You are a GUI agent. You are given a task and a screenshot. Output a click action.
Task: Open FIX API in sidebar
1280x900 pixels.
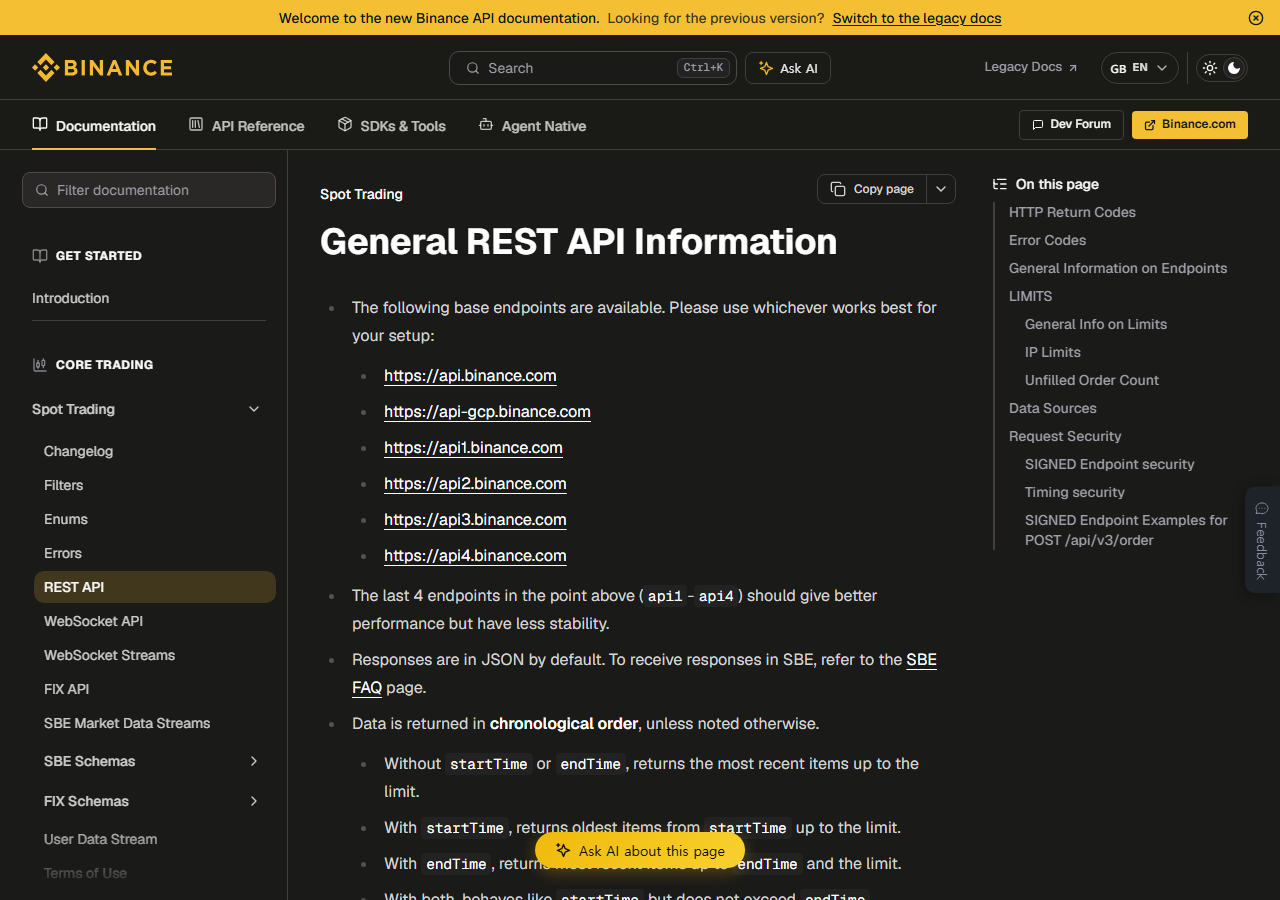point(67,689)
